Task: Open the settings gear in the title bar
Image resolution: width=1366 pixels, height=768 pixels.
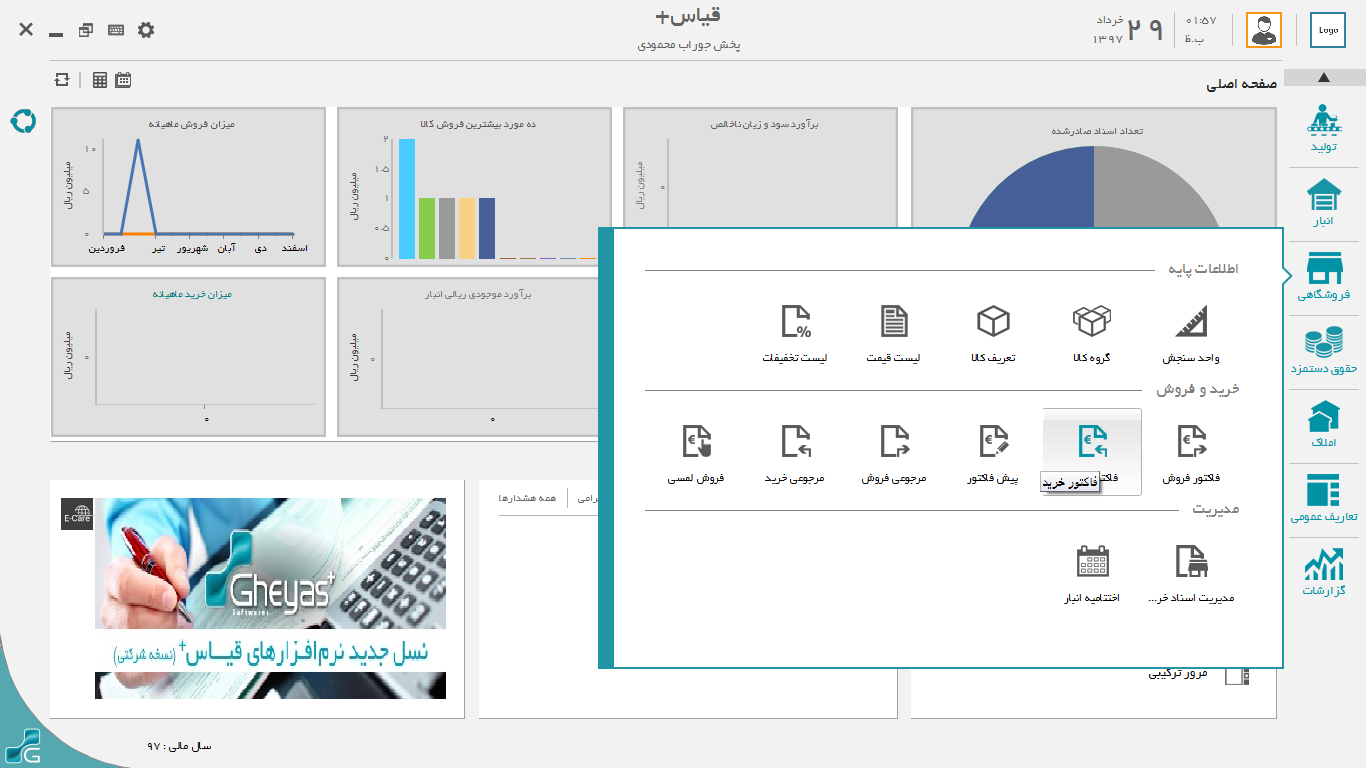Action: 146,30
